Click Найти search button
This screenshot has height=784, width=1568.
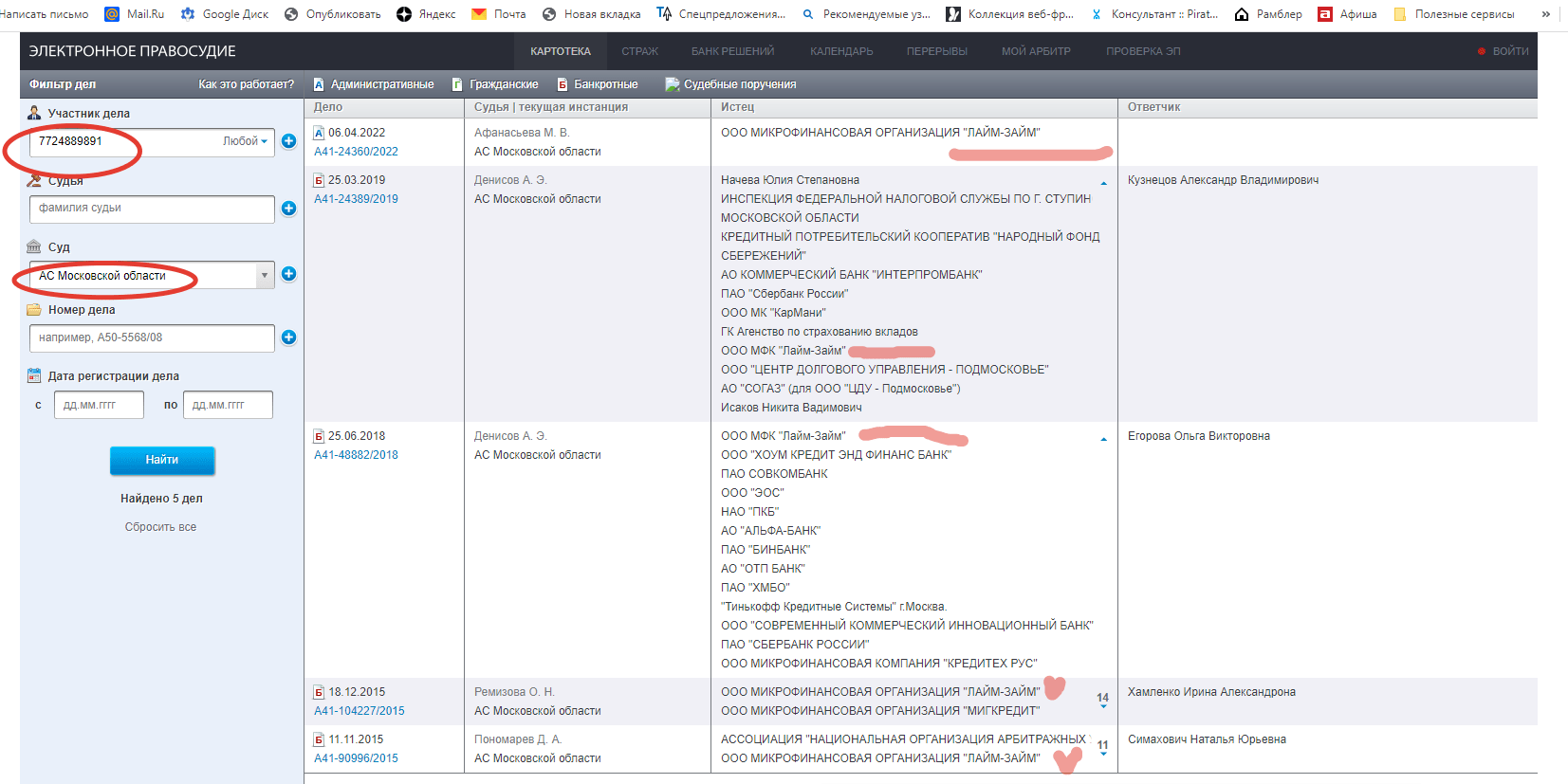click(162, 460)
